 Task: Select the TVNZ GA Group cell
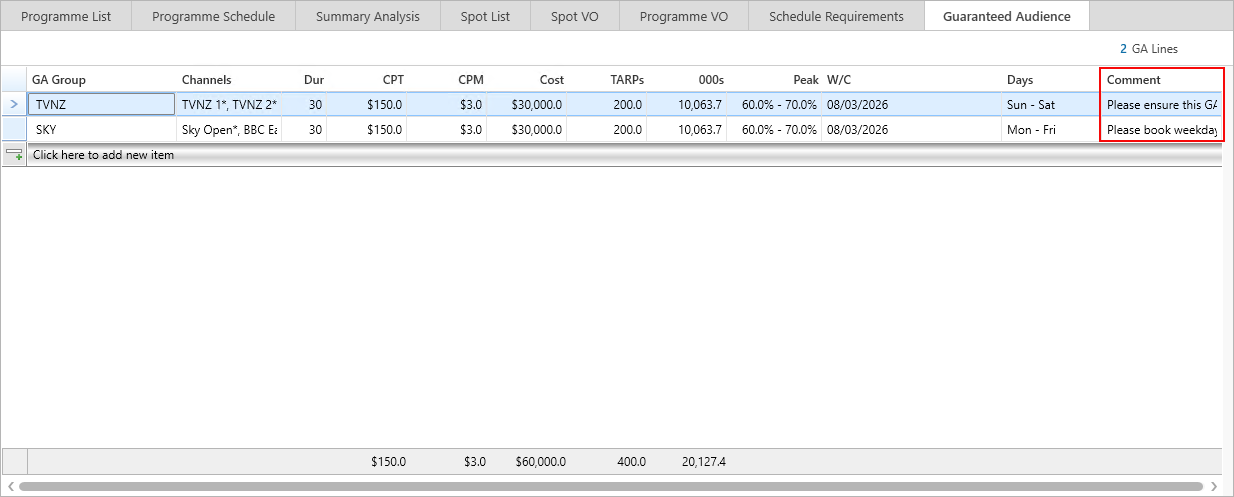pos(102,104)
